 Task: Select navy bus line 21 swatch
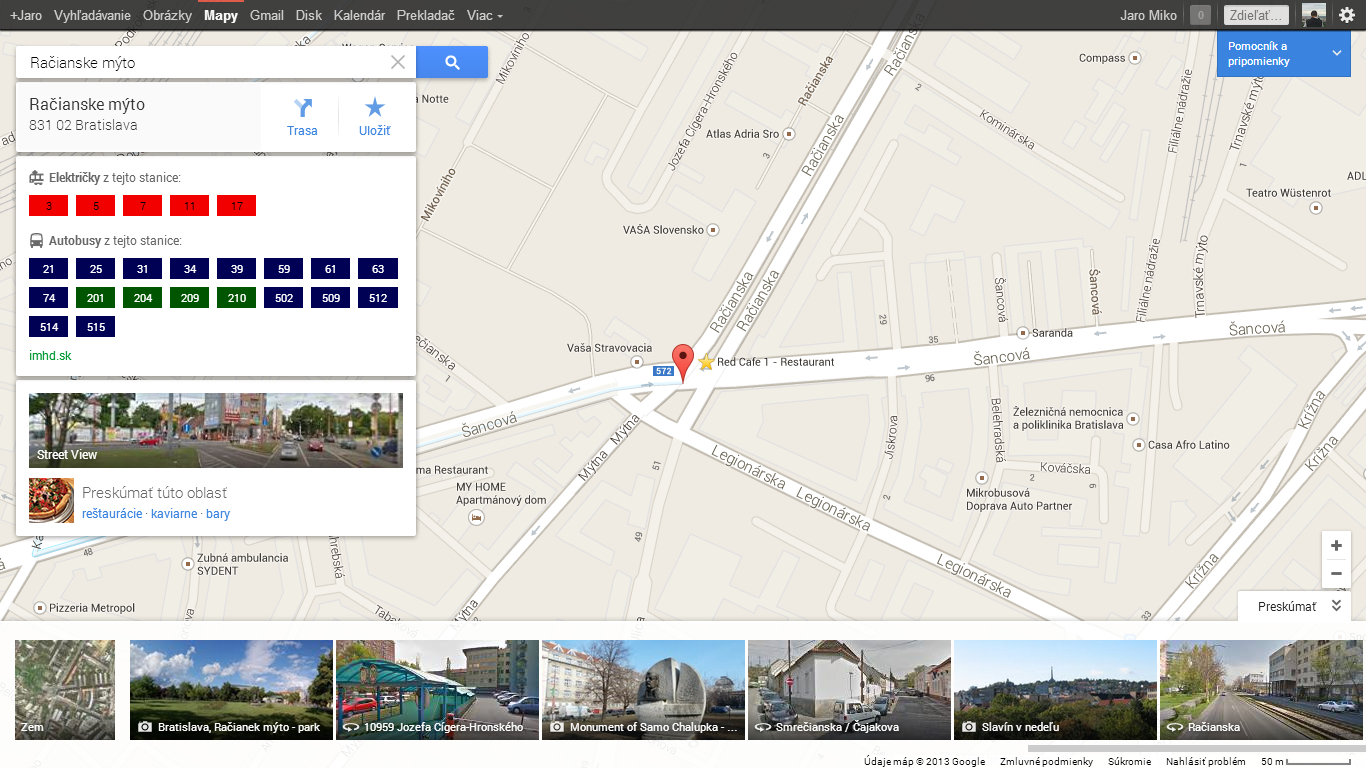49,269
